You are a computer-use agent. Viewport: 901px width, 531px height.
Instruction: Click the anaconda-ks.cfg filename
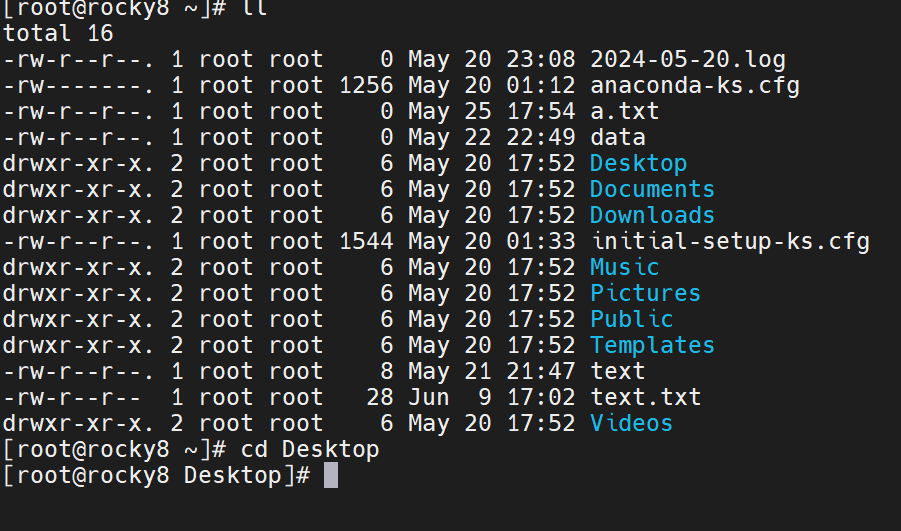[695, 85]
